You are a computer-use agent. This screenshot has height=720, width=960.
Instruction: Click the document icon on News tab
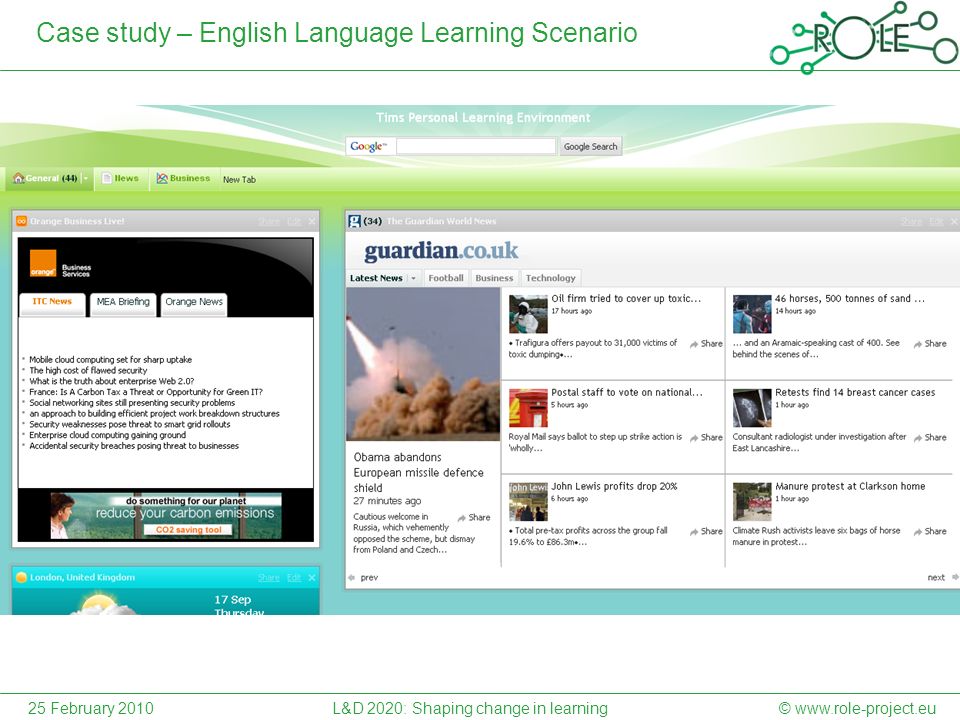[x=107, y=178]
